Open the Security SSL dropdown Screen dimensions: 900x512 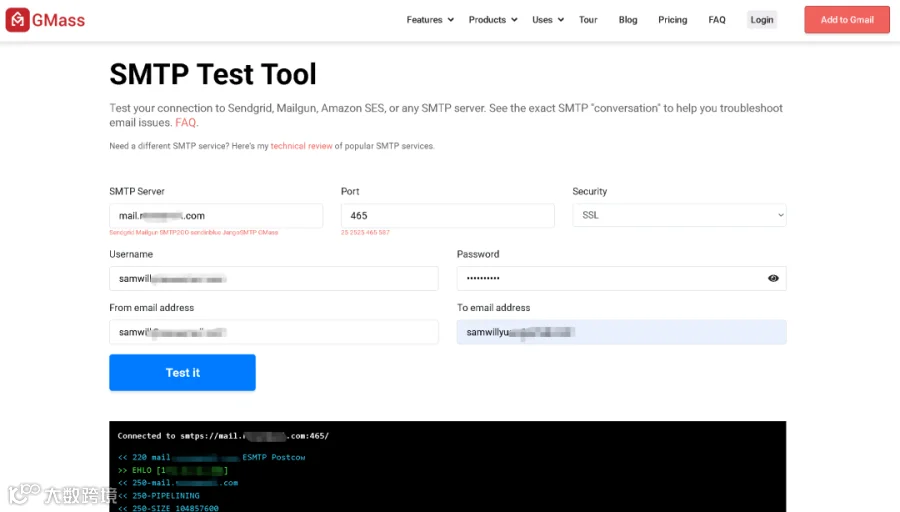click(679, 215)
